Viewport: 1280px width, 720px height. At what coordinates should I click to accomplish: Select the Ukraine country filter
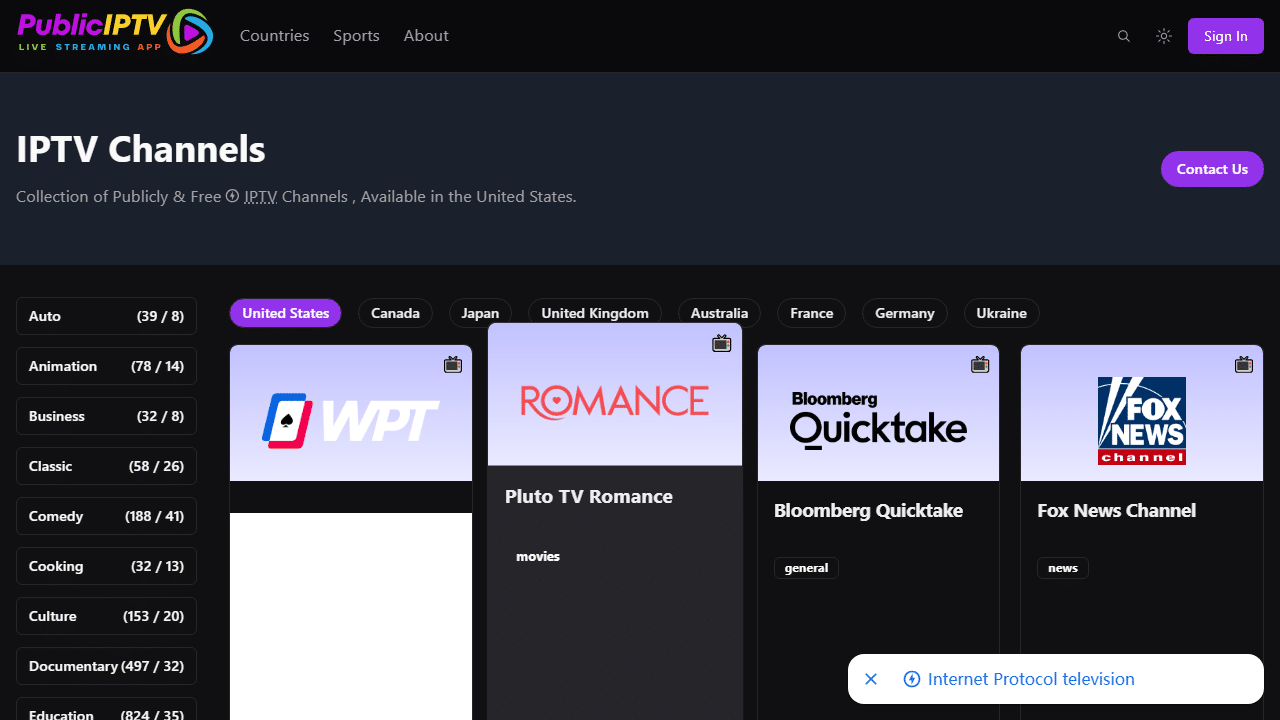click(1001, 313)
